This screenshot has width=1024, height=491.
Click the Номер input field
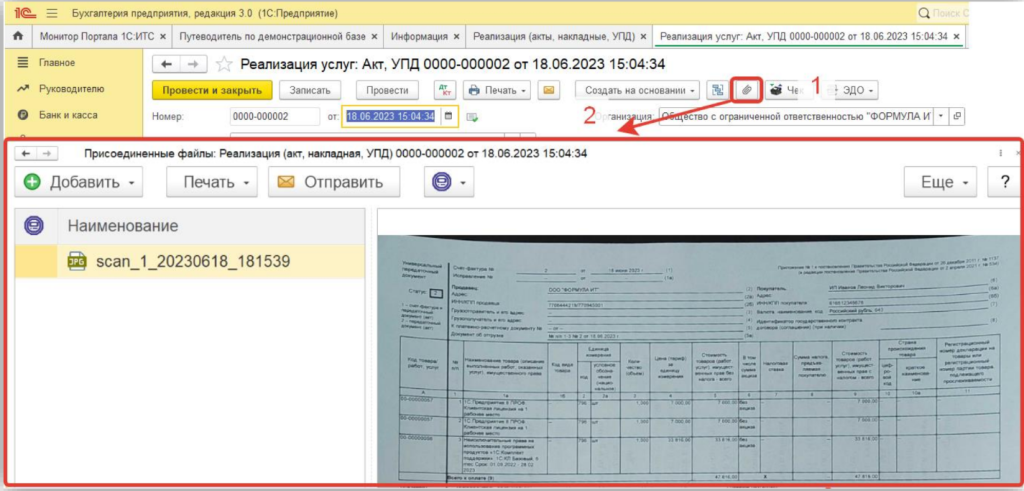click(275, 116)
